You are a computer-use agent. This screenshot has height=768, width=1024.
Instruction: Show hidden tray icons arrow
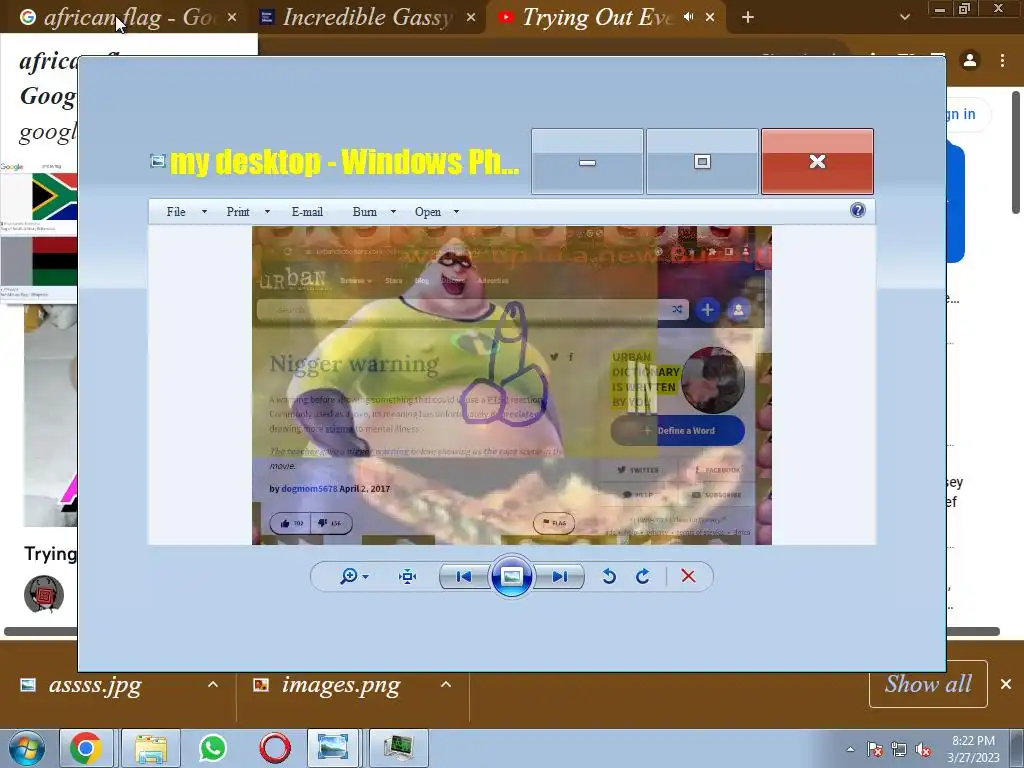pyautogui.click(x=850, y=749)
